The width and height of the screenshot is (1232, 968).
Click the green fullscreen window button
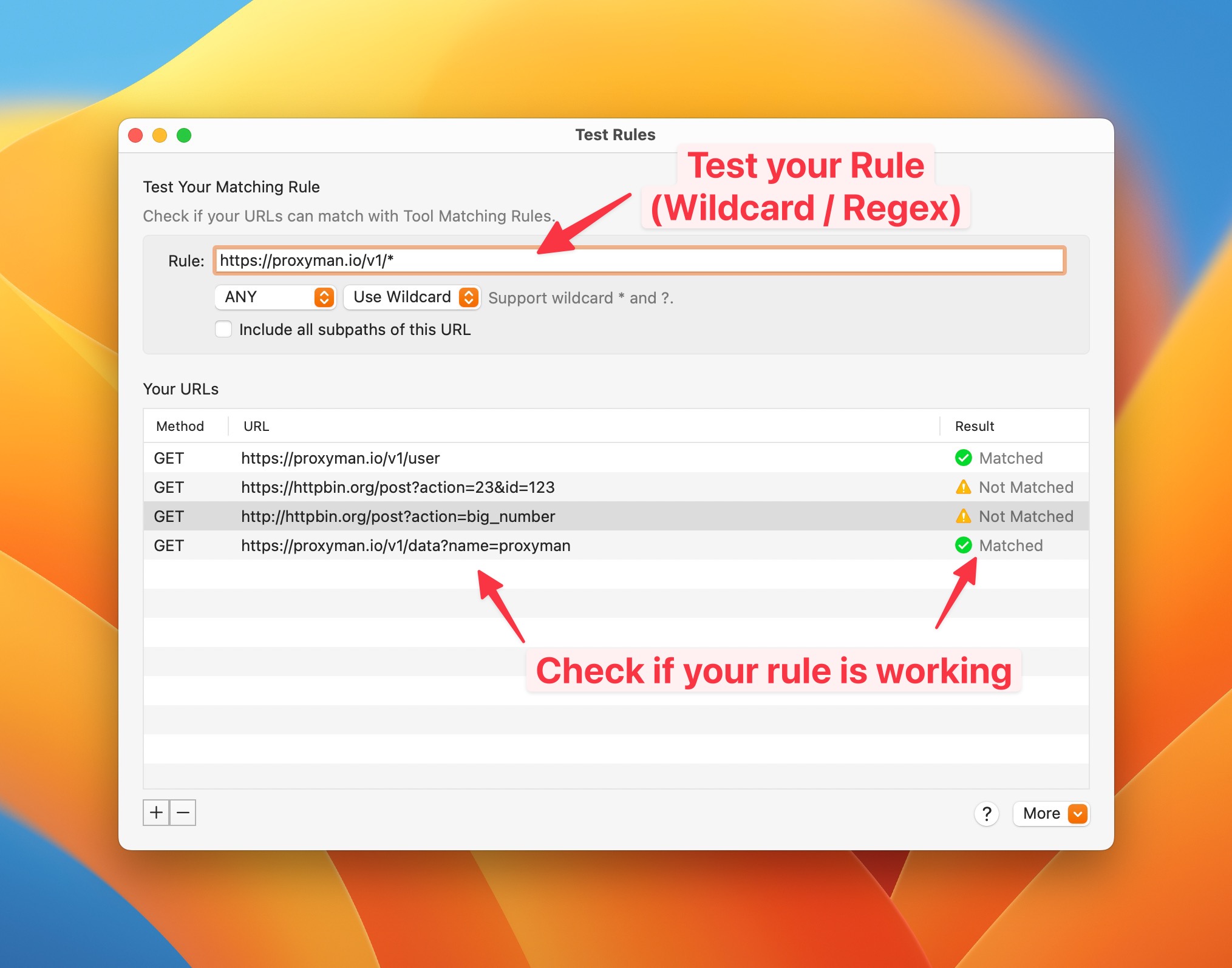[x=184, y=135]
